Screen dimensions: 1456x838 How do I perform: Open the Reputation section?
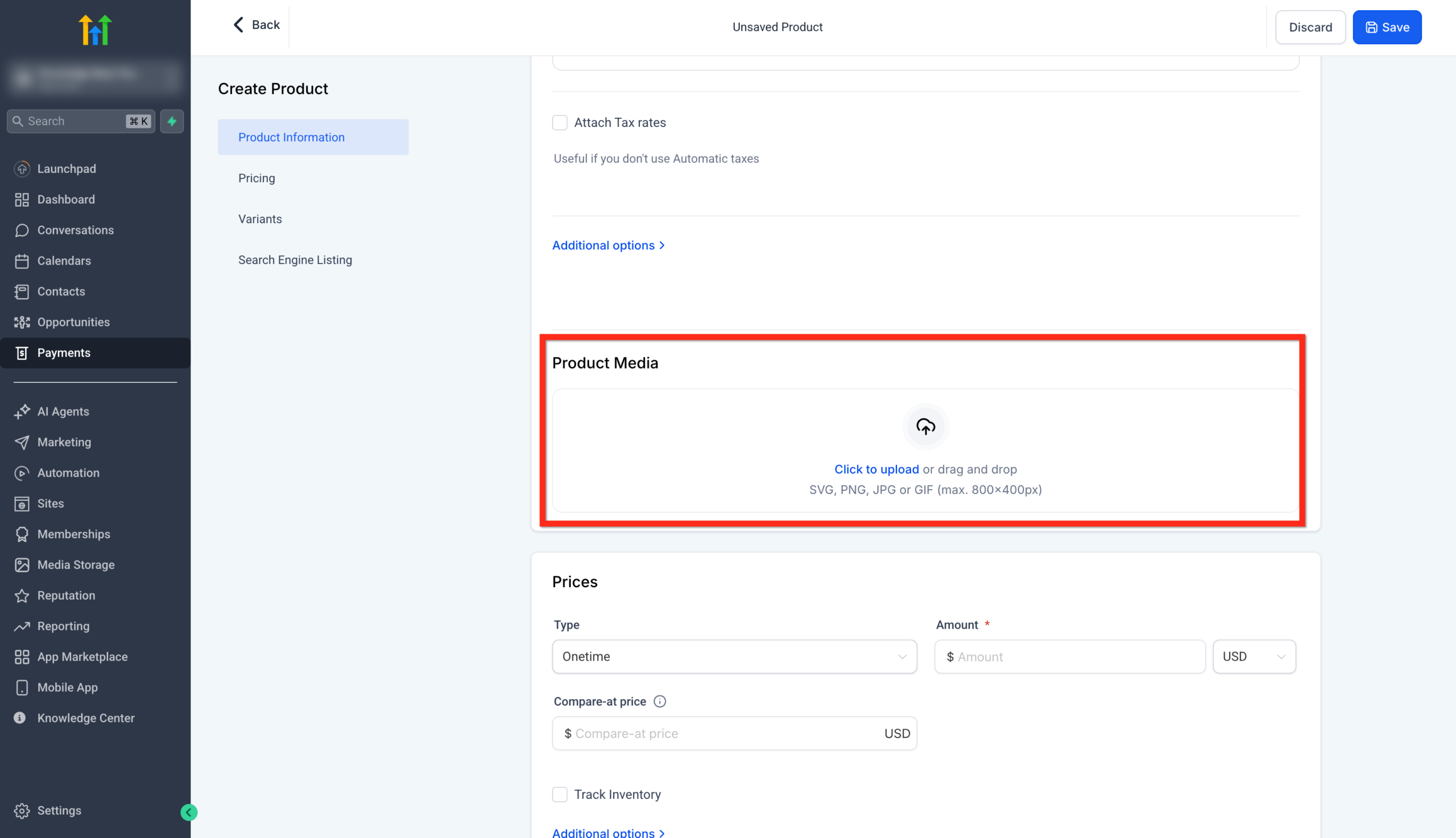[x=66, y=595]
